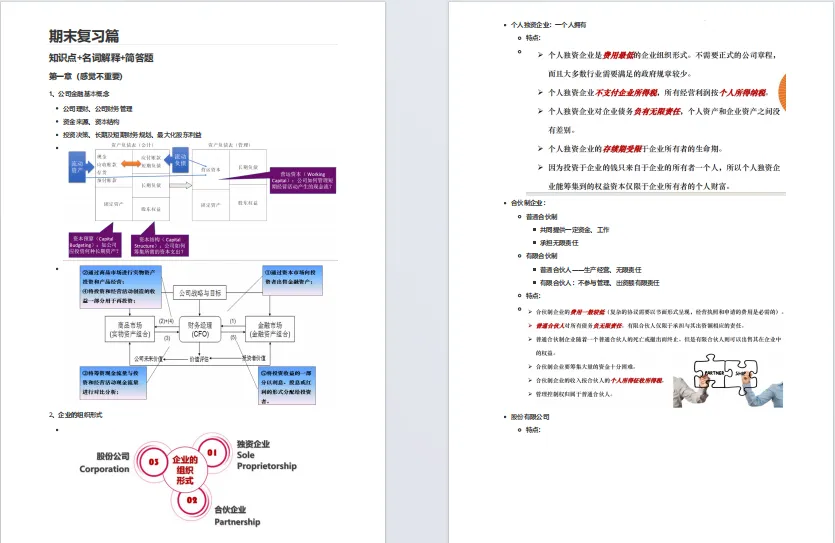This screenshot has height=543, width=835.
Task: Click the bullet '股份有限公司'
Action: tap(530, 417)
